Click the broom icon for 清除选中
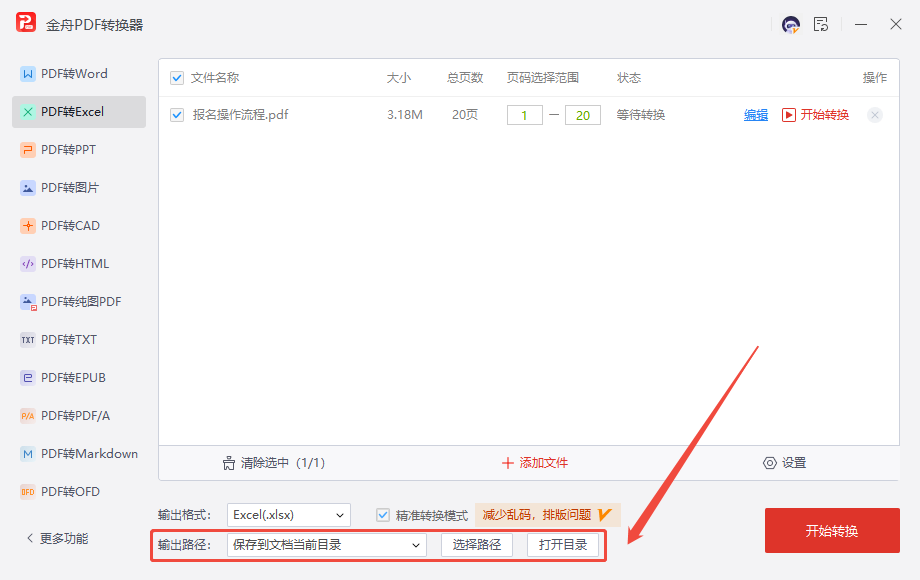 229,463
